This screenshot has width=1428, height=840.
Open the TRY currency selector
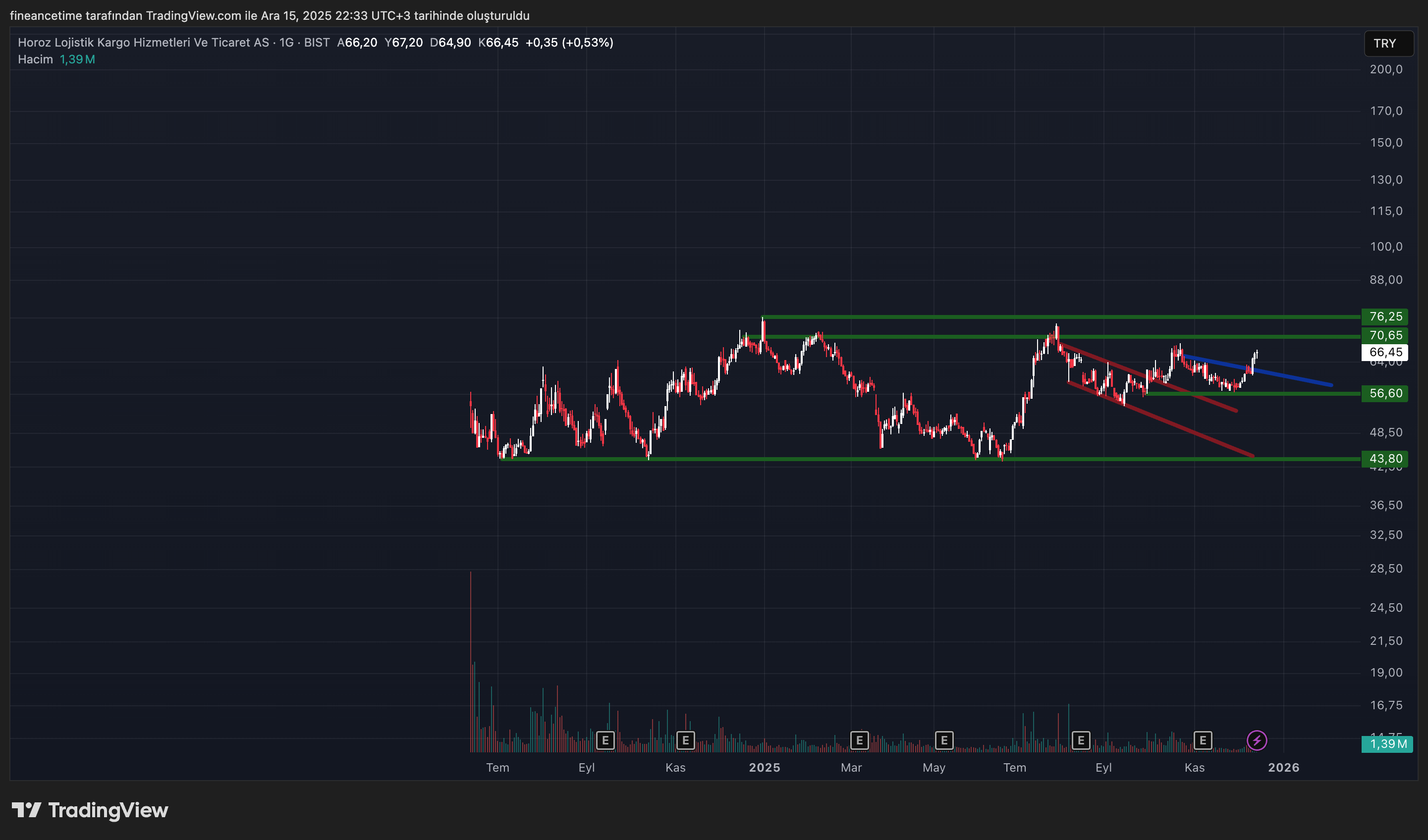point(1389,44)
